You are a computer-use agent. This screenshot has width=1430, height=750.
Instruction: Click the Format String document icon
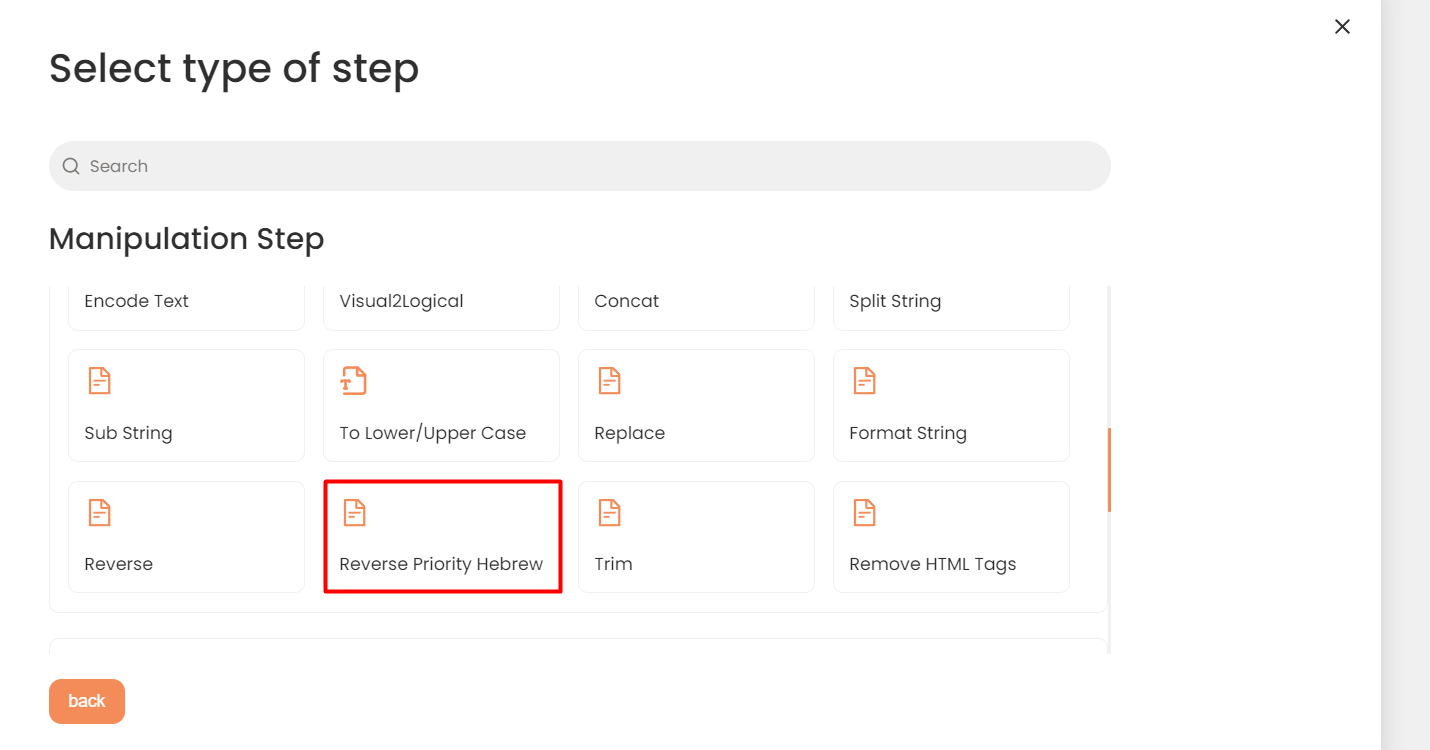click(864, 381)
